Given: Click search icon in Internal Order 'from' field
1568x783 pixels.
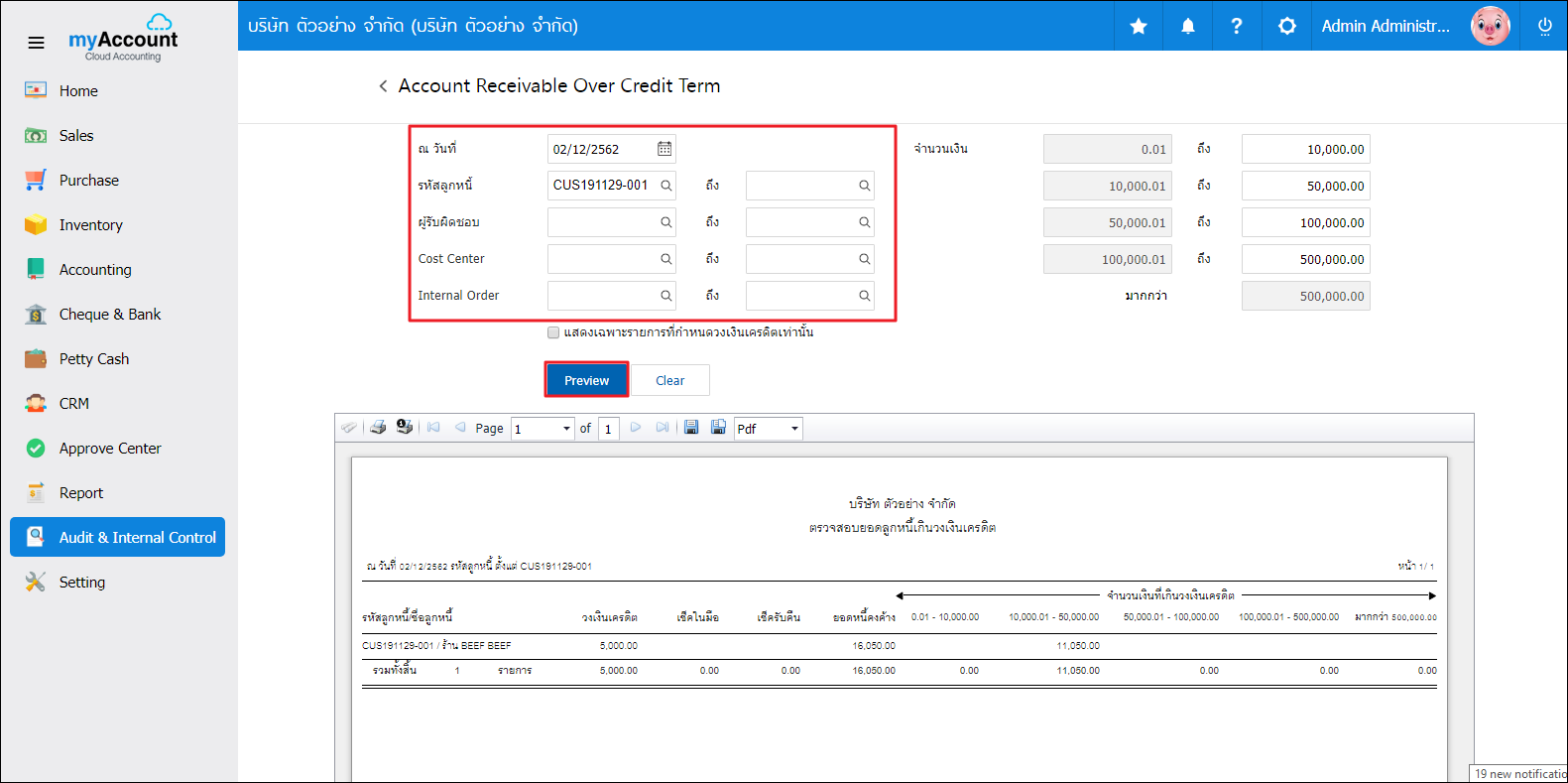Looking at the screenshot, I should [666, 296].
